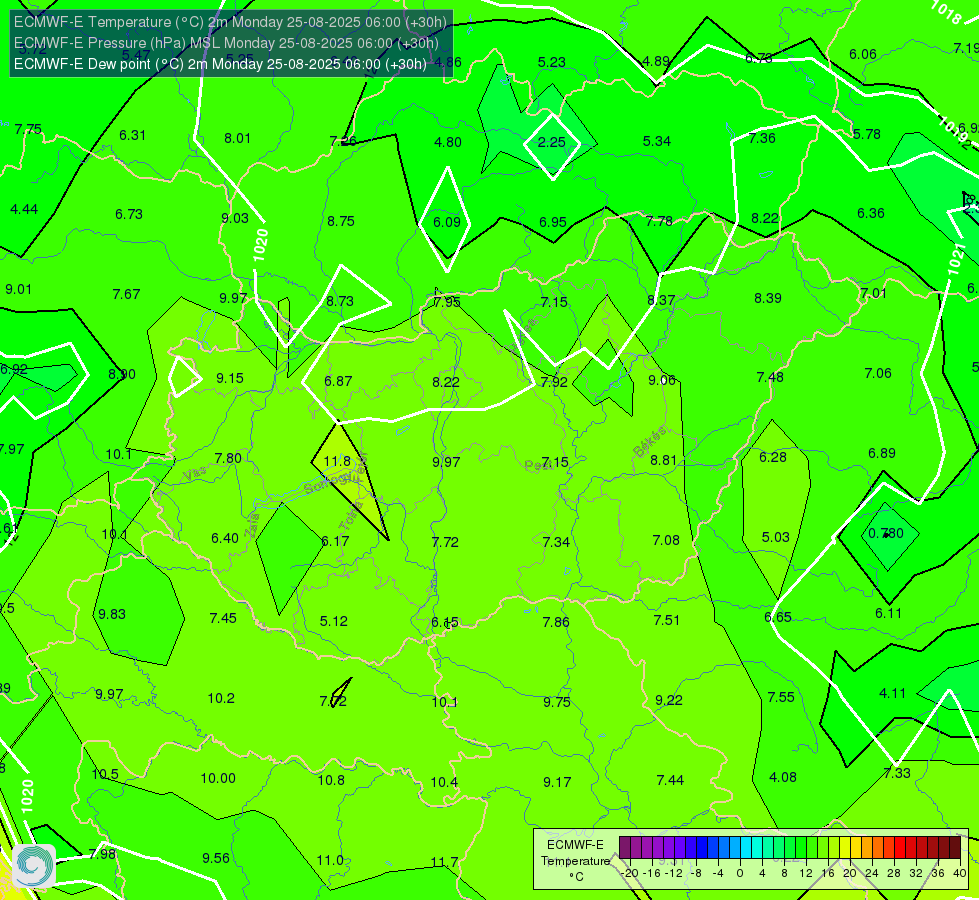Click the 9.17 value on the map
This screenshot has height=900, width=979.
pyautogui.click(x=557, y=782)
